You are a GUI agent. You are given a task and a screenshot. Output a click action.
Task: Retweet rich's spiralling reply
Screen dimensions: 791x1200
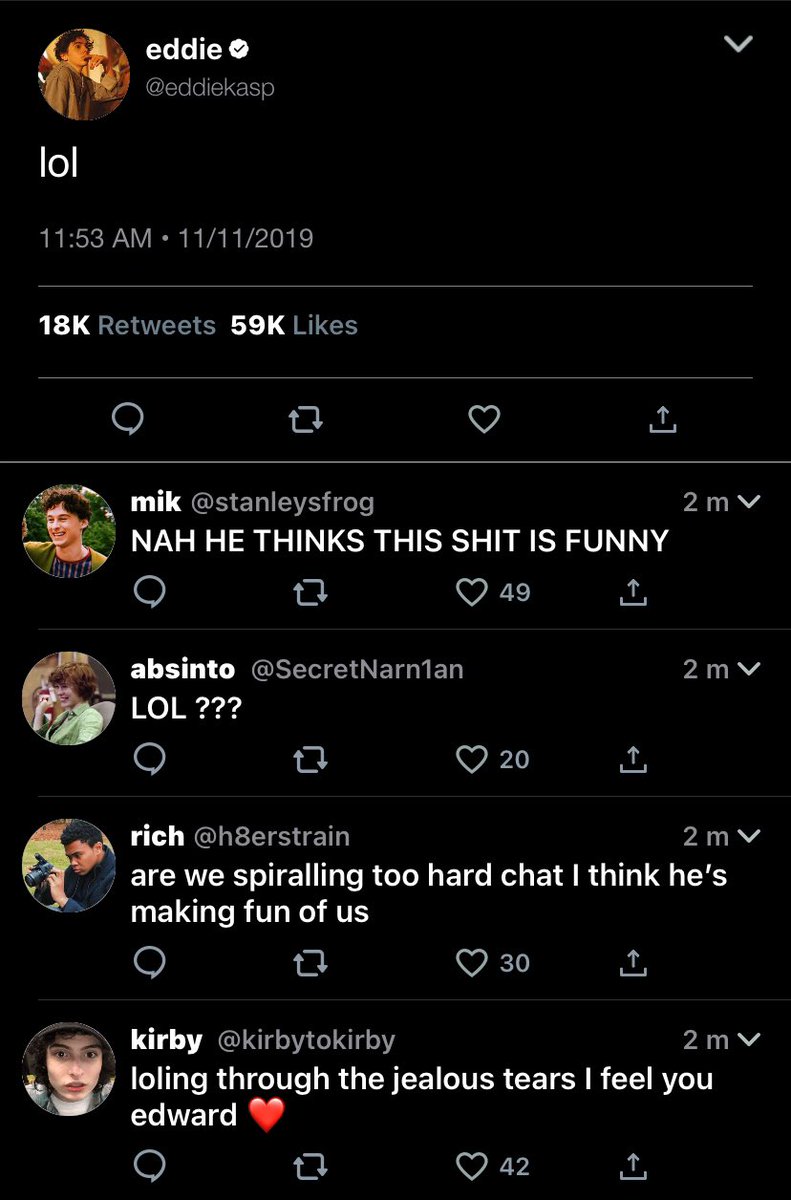click(x=311, y=963)
